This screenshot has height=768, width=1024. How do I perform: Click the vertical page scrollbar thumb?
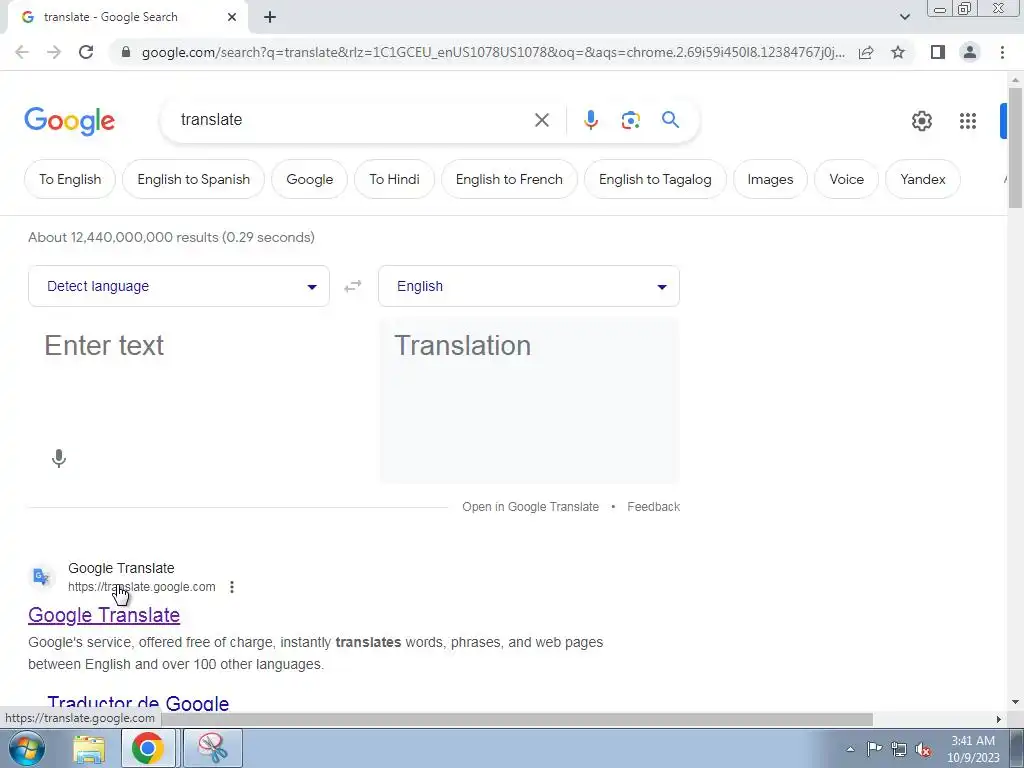click(x=1015, y=147)
